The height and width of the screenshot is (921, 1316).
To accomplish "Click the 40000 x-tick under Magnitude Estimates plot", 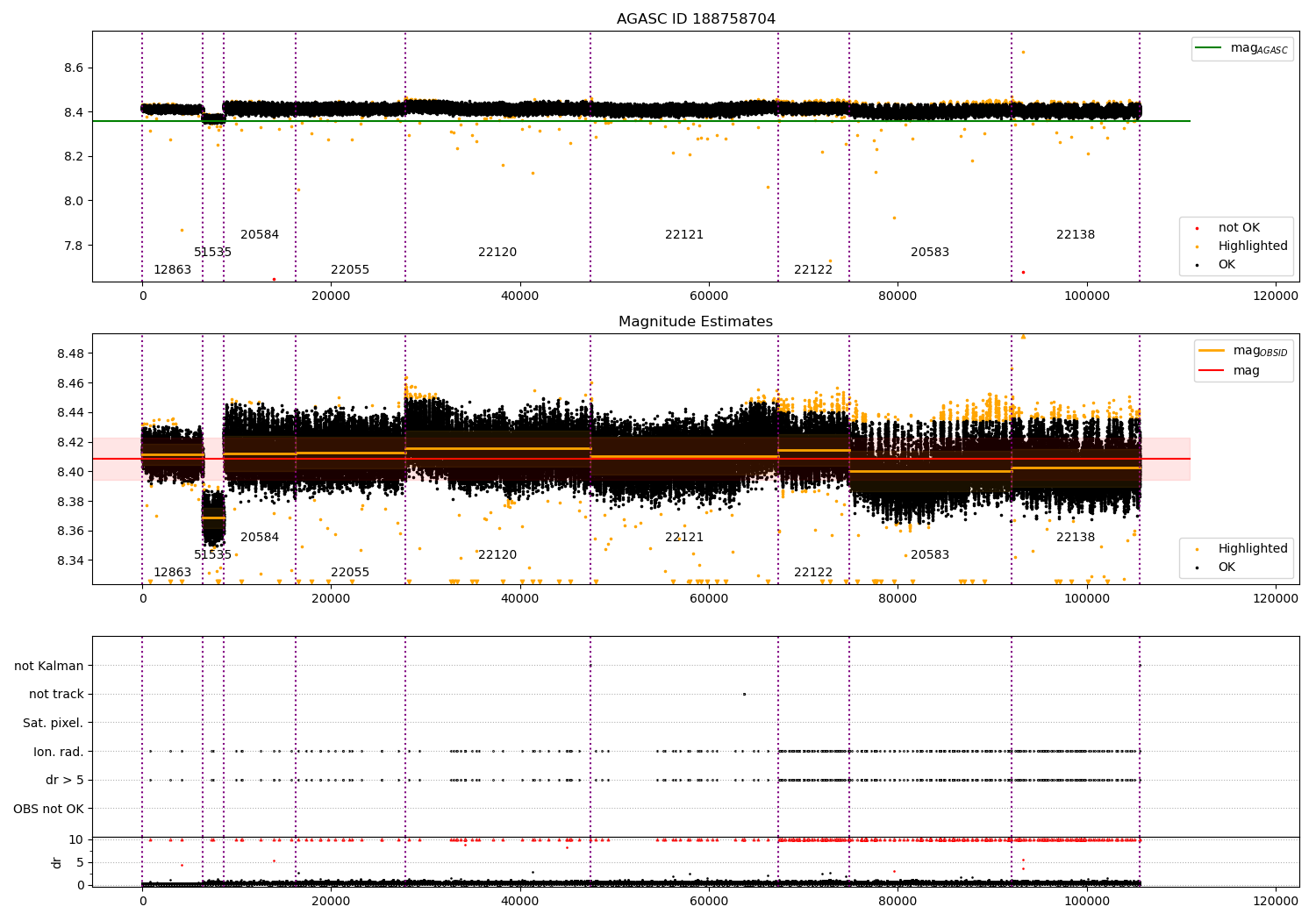I will tap(520, 599).
